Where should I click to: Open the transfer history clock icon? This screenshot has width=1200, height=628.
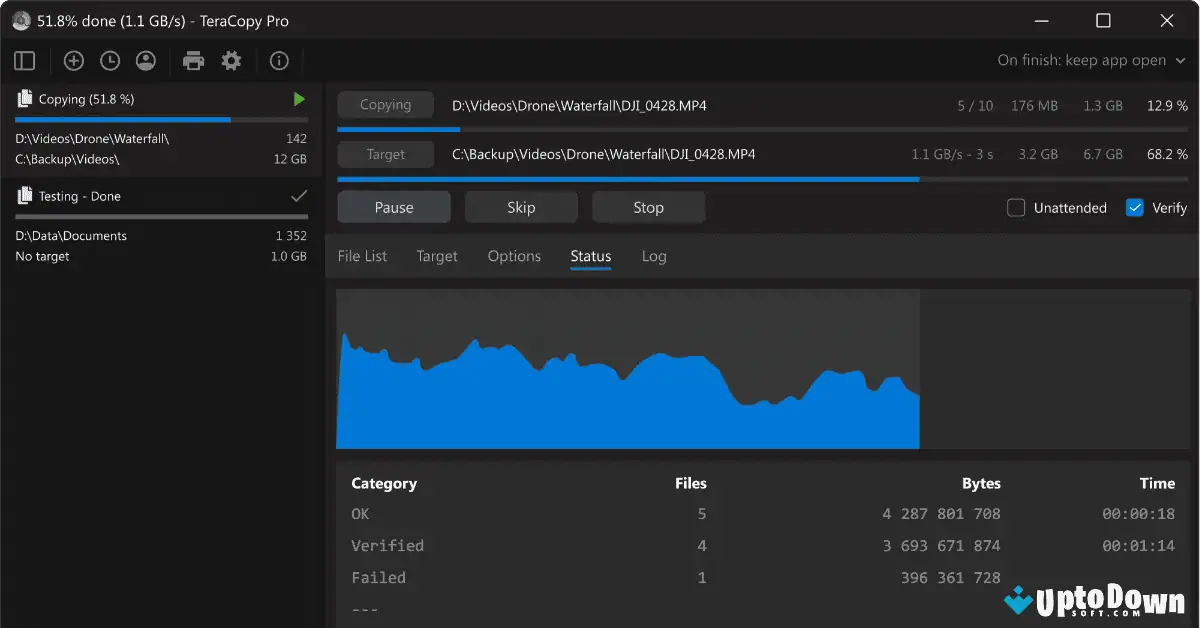pyautogui.click(x=110, y=60)
